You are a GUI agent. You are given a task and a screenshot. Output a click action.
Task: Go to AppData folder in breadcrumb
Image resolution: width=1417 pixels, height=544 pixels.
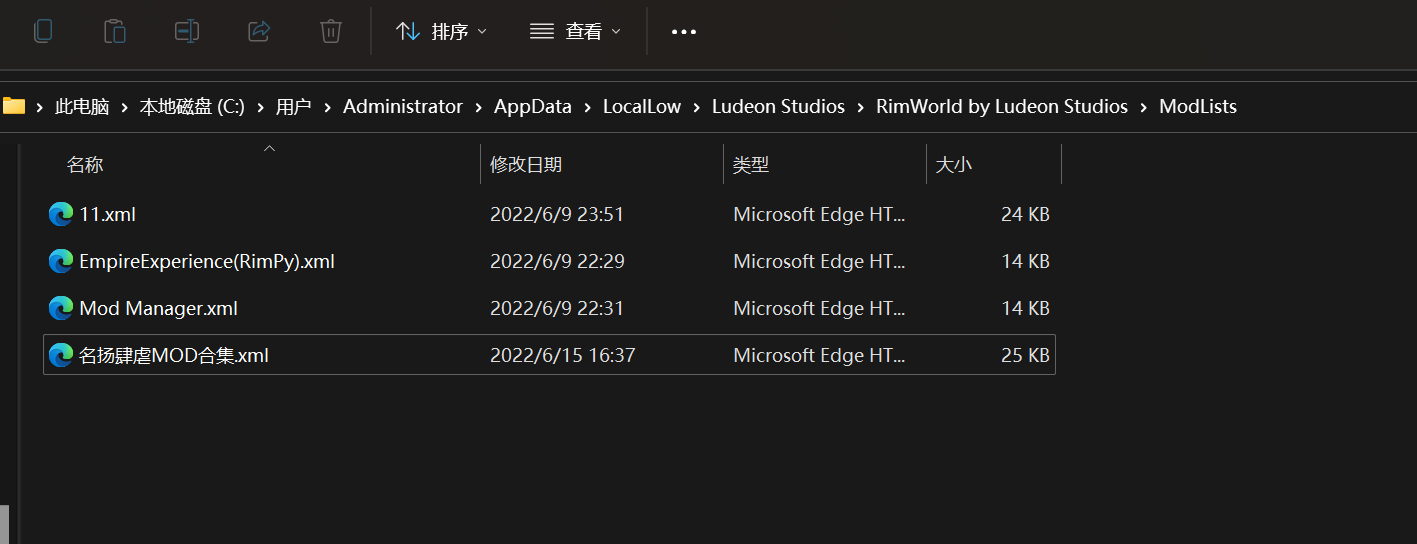pyautogui.click(x=533, y=106)
